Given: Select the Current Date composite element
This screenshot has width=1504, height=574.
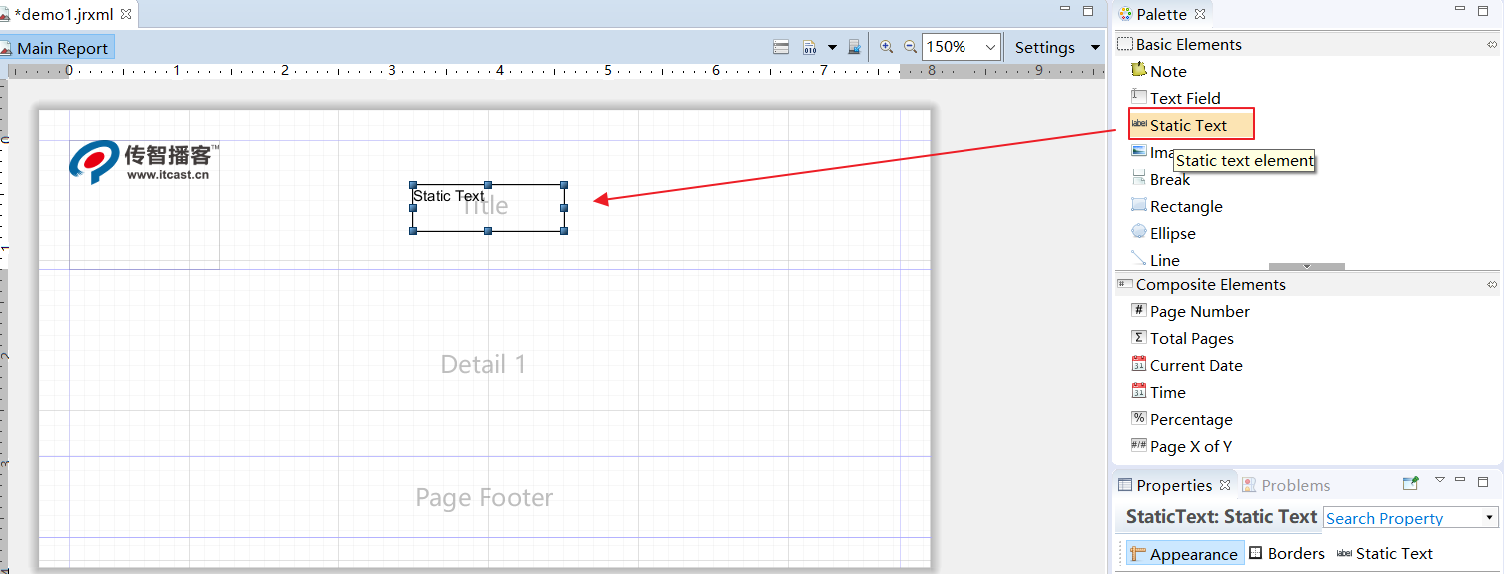Looking at the screenshot, I should coord(1187,365).
